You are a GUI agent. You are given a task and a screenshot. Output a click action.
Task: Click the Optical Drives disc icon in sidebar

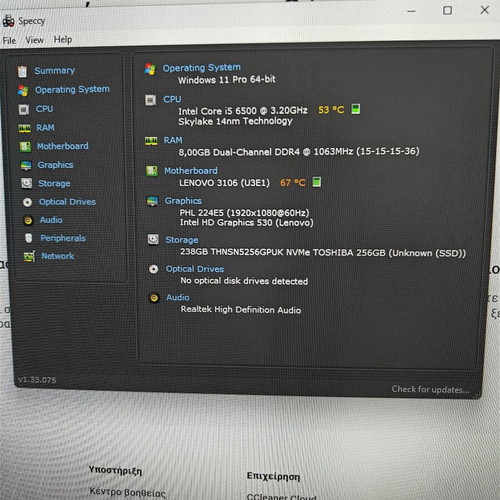pyautogui.click(x=27, y=202)
